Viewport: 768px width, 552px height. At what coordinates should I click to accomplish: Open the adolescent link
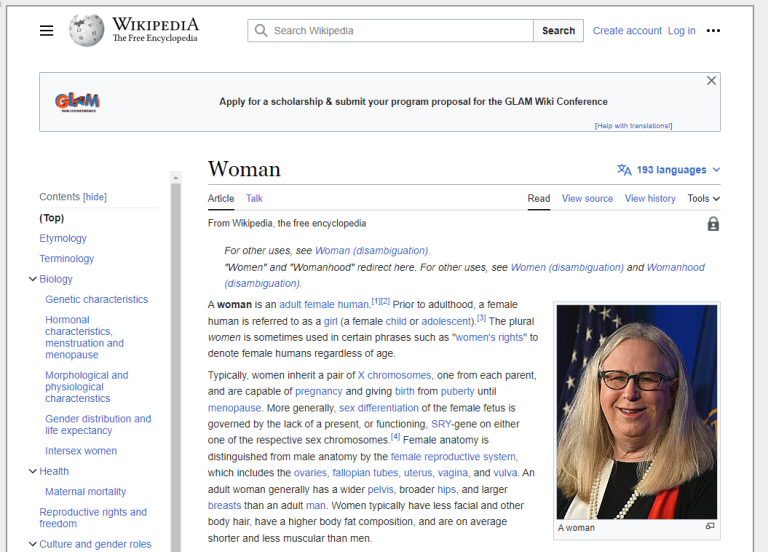pos(446,321)
